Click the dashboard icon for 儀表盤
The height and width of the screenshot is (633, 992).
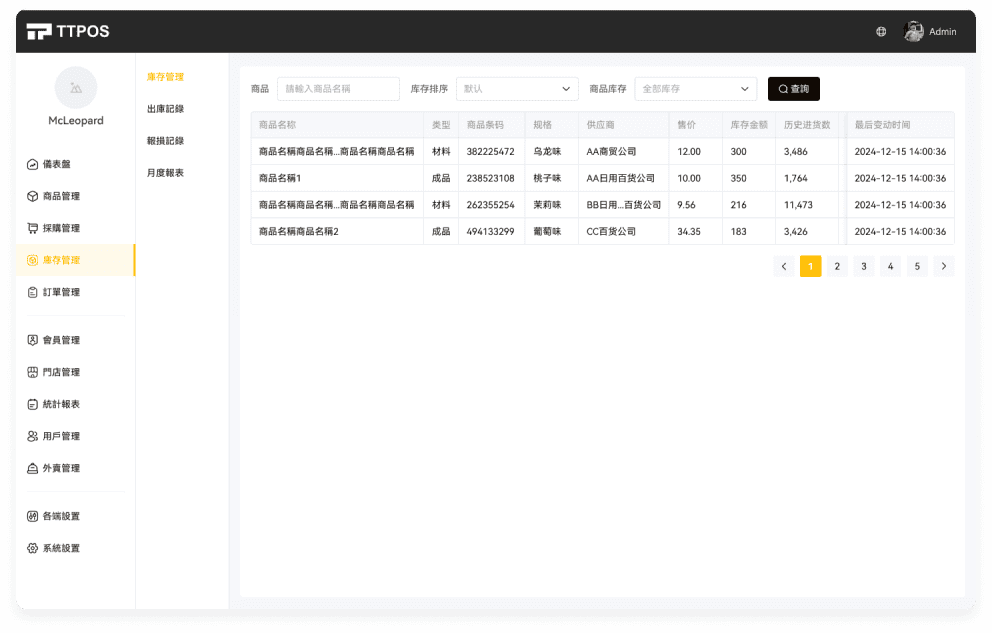33,164
